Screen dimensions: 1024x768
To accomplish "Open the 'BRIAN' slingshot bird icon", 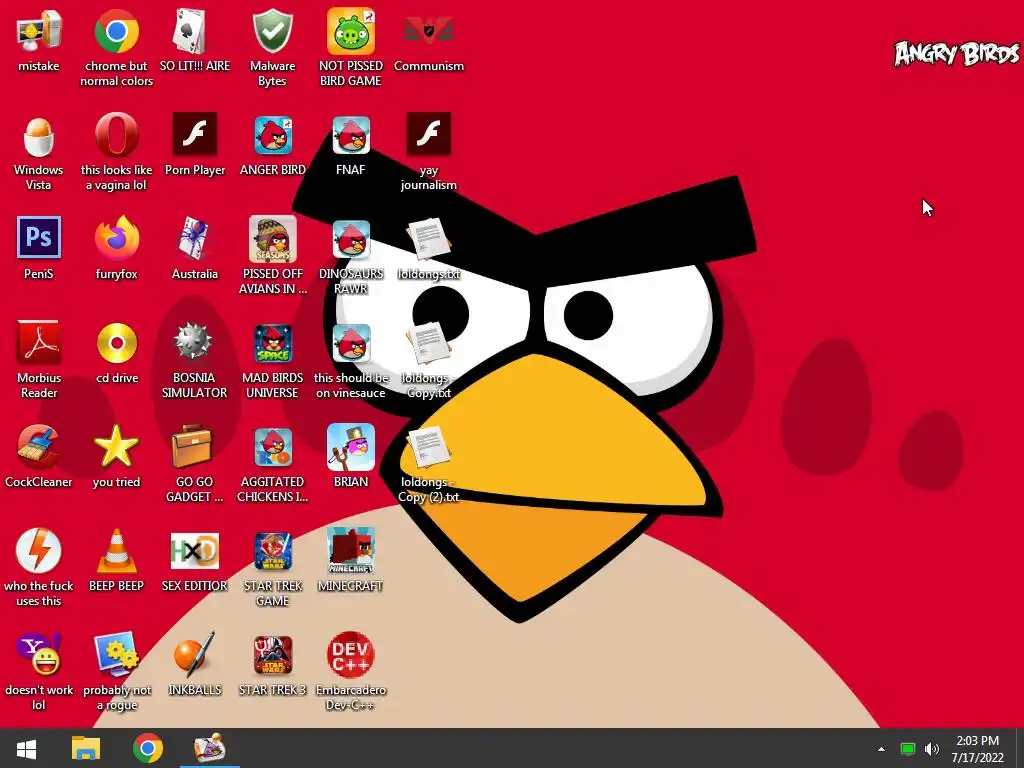I will point(351,447).
